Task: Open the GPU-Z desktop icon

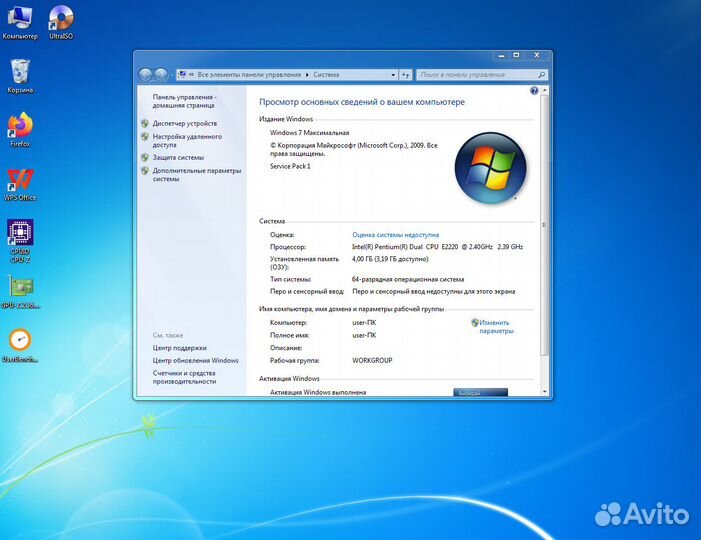Action: click(x=20, y=292)
